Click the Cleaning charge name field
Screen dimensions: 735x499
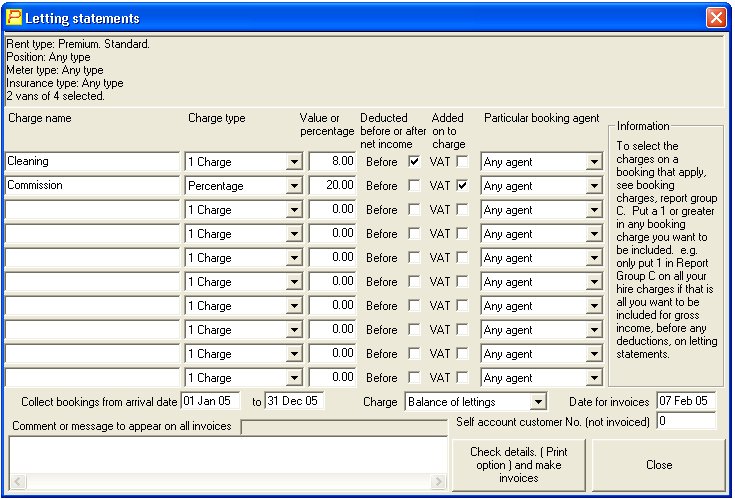92,161
